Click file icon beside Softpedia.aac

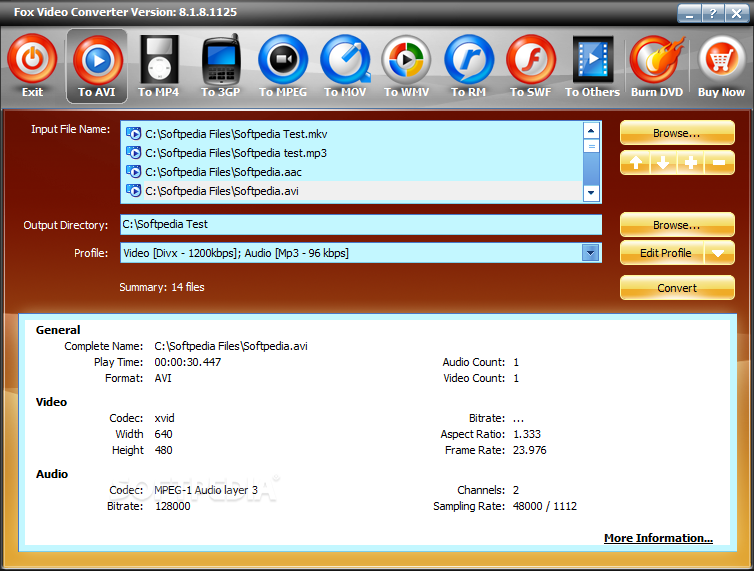click(x=133, y=172)
